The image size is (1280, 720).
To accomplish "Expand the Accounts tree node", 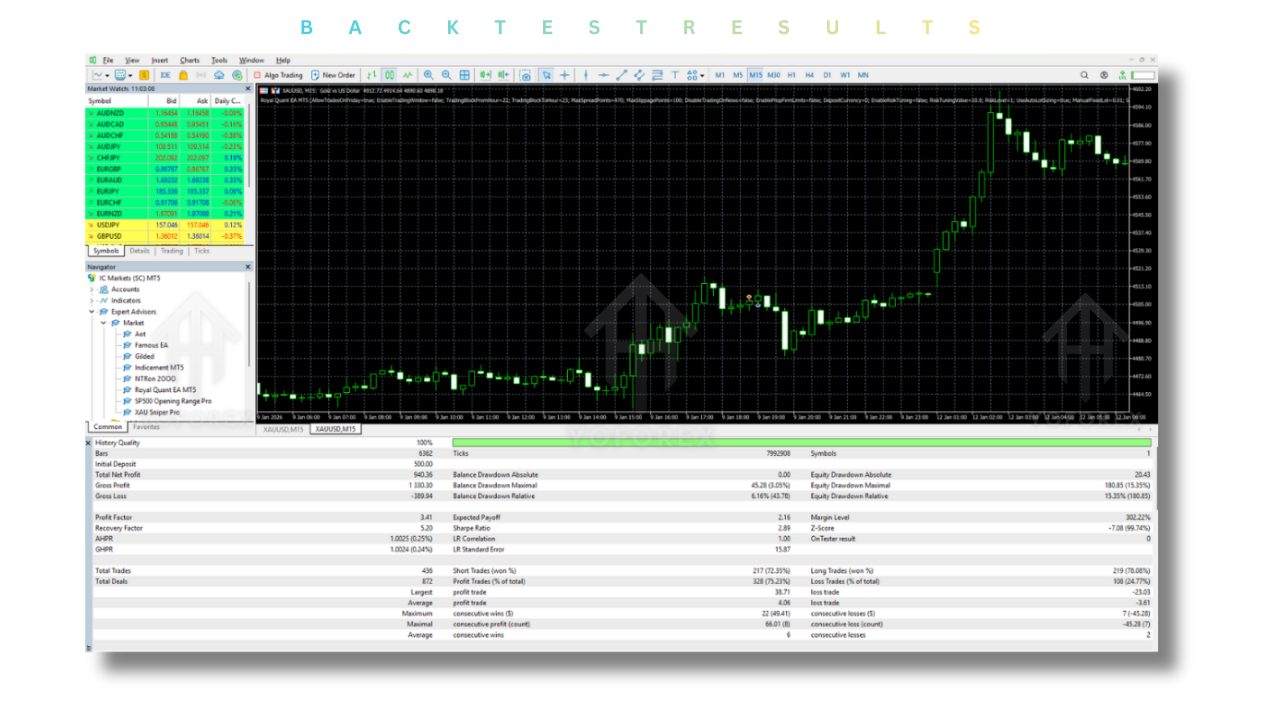I will (92, 289).
